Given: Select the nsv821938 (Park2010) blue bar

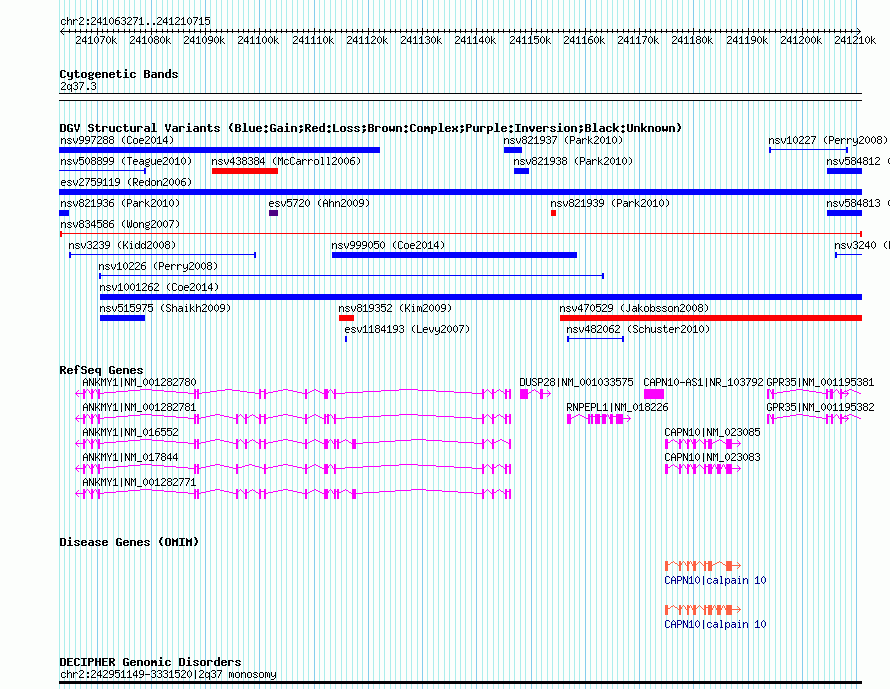Looking at the screenshot, I should coord(521,171).
